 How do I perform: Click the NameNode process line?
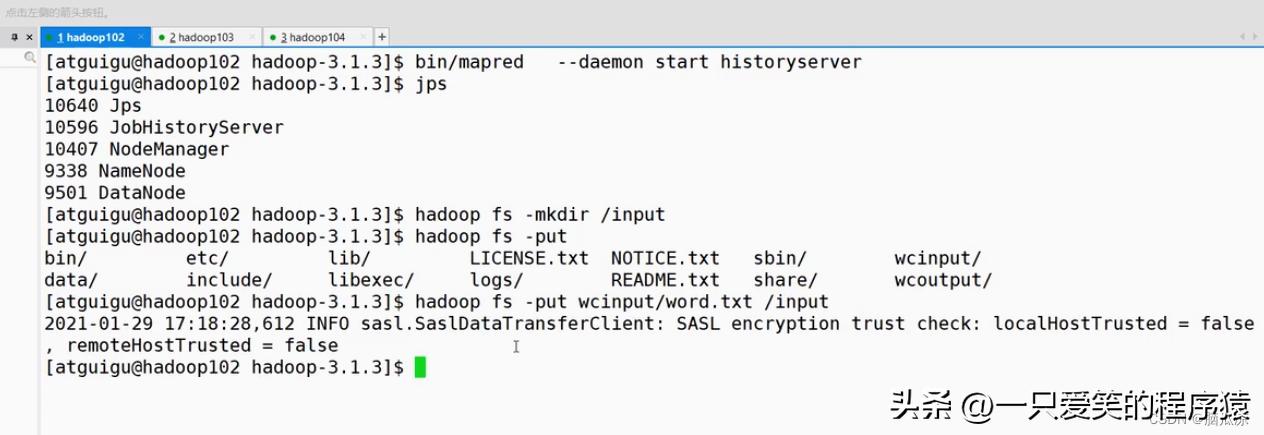pyautogui.click(x=115, y=171)
